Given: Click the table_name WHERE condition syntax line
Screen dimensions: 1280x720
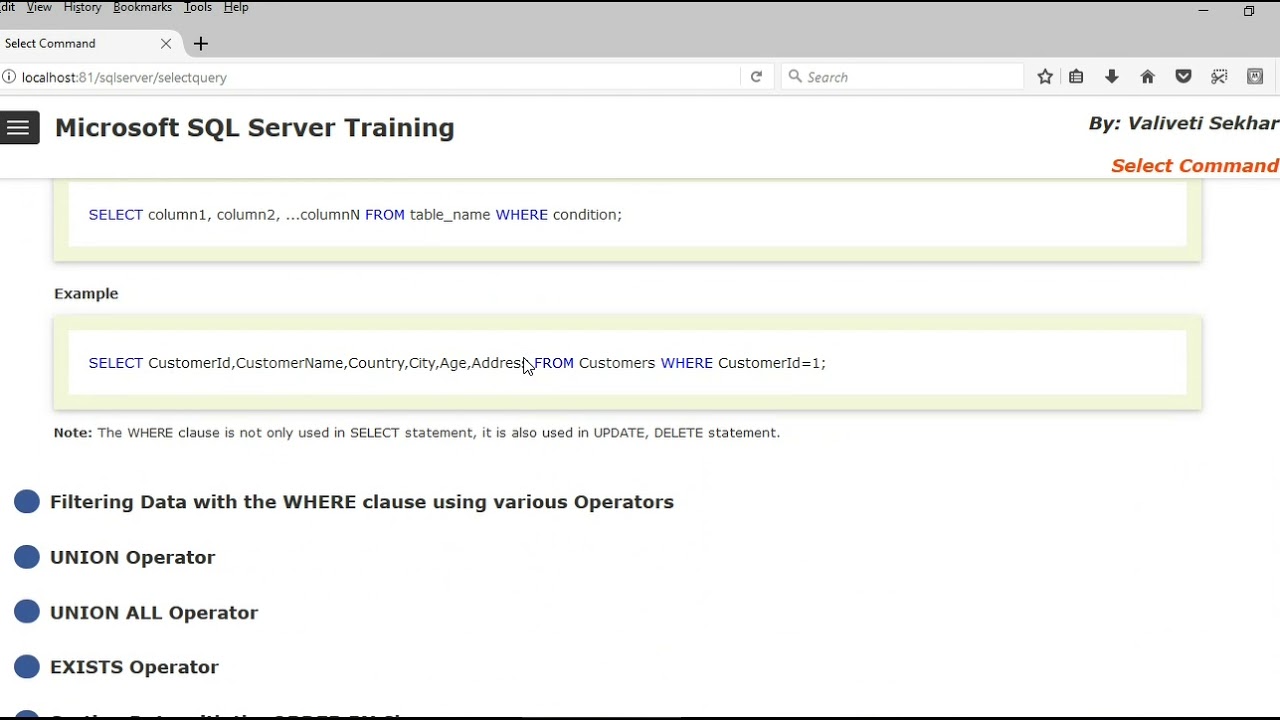Looking at the screenshot, I should [355, 215].
